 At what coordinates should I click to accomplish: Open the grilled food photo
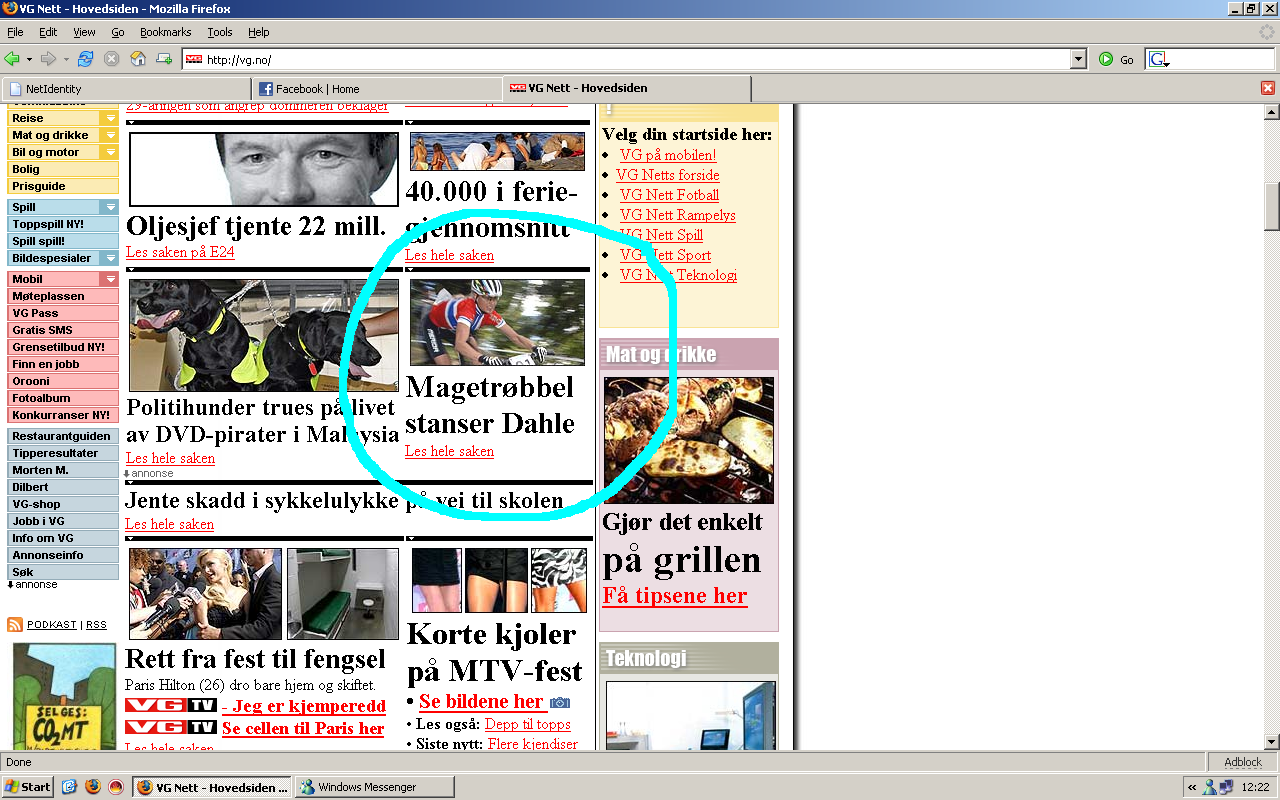pyautogui.click(x=689, y=440)
